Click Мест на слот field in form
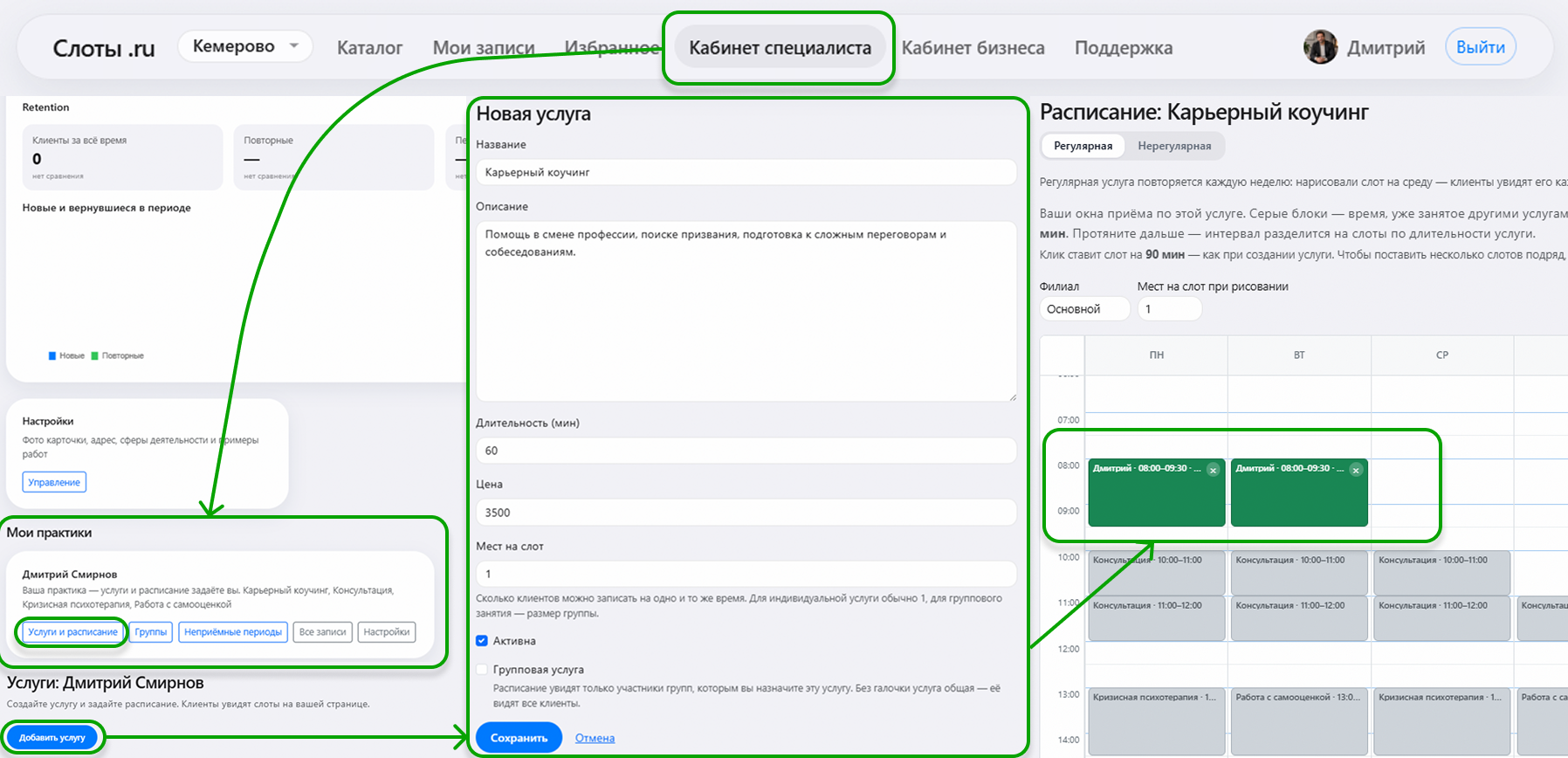 coord(746,574)
